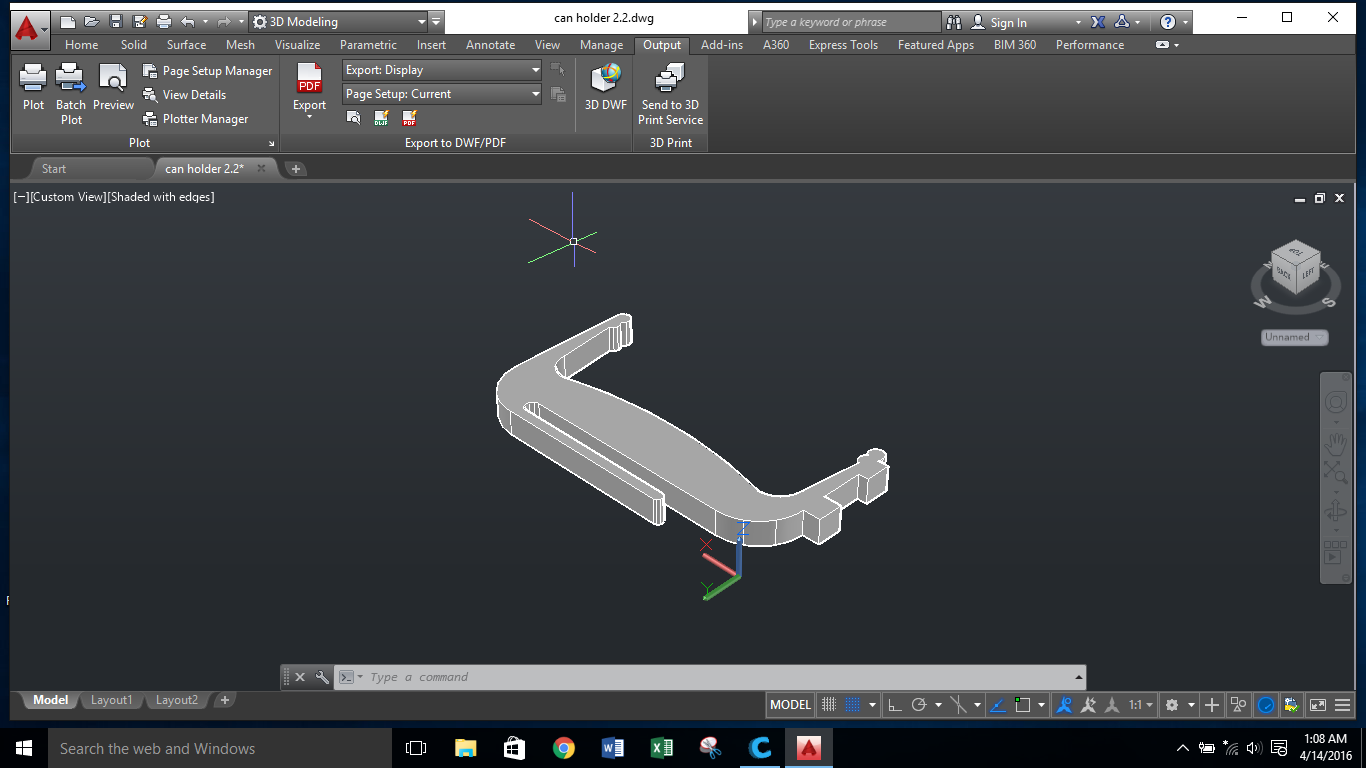Open Plotter Manager
This screenshot has height=768, width=1366.
(x=195, y=119)
